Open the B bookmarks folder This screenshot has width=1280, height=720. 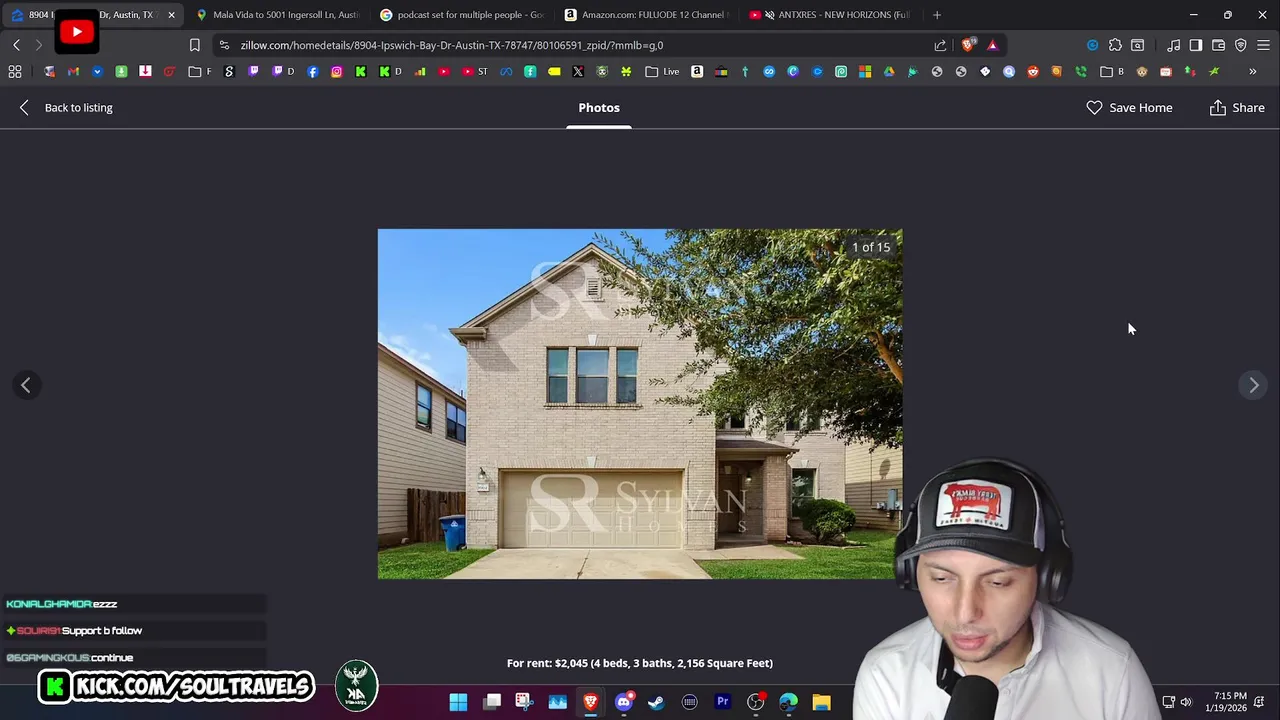click(1112, 72)
